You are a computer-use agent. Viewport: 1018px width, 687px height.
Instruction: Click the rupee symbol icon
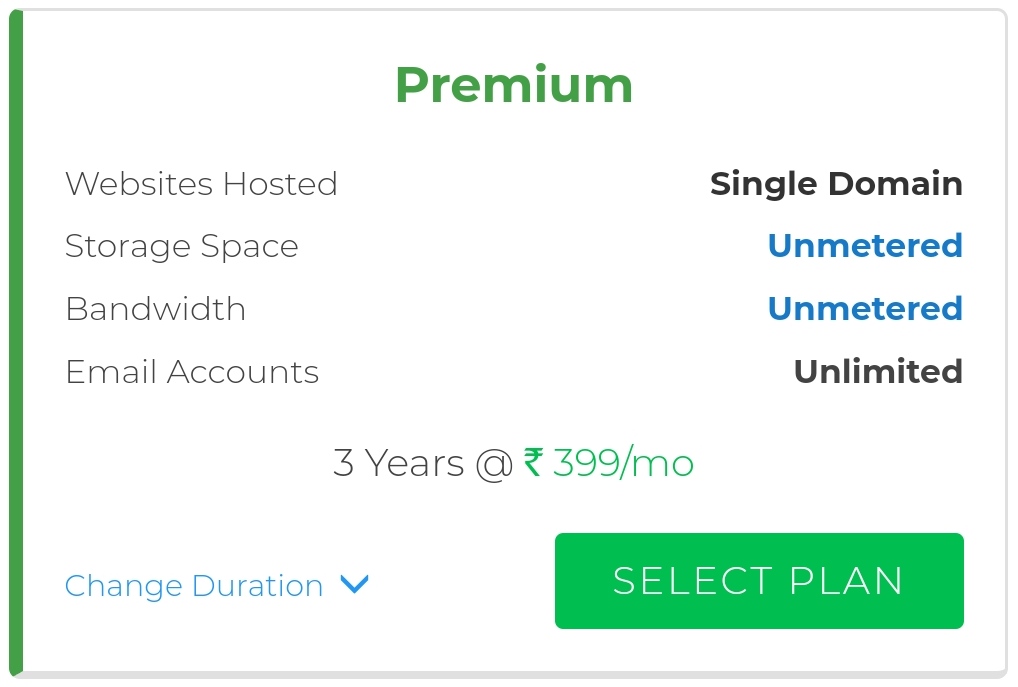533,462
